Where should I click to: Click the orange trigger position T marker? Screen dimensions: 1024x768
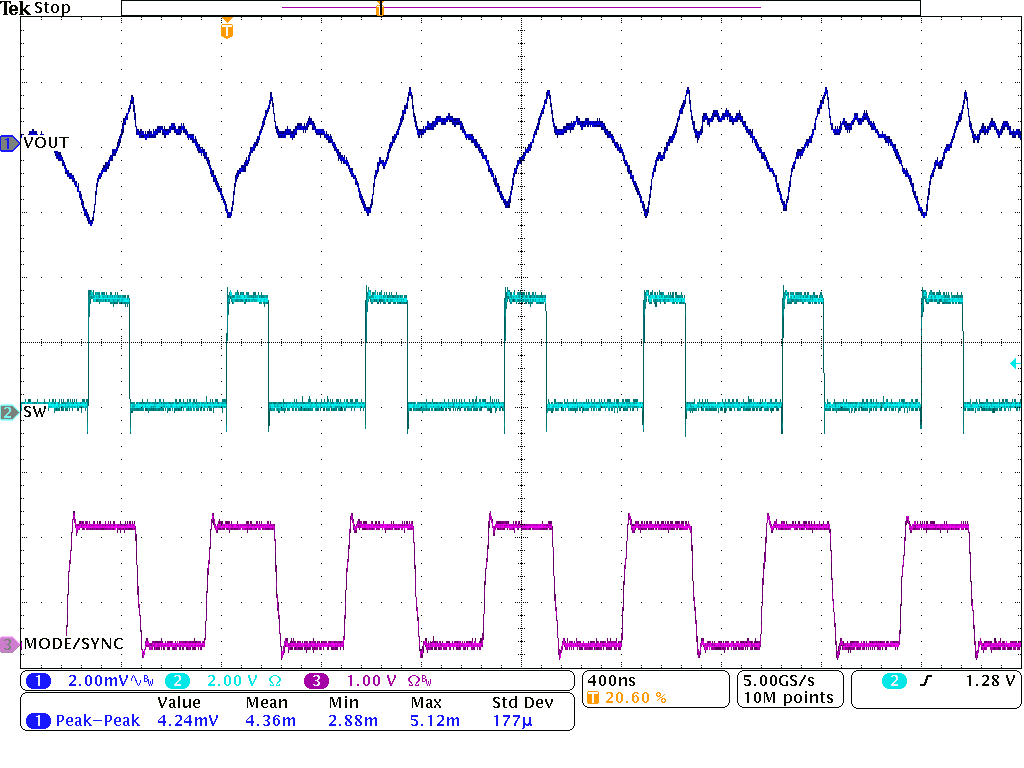(227, 31)
